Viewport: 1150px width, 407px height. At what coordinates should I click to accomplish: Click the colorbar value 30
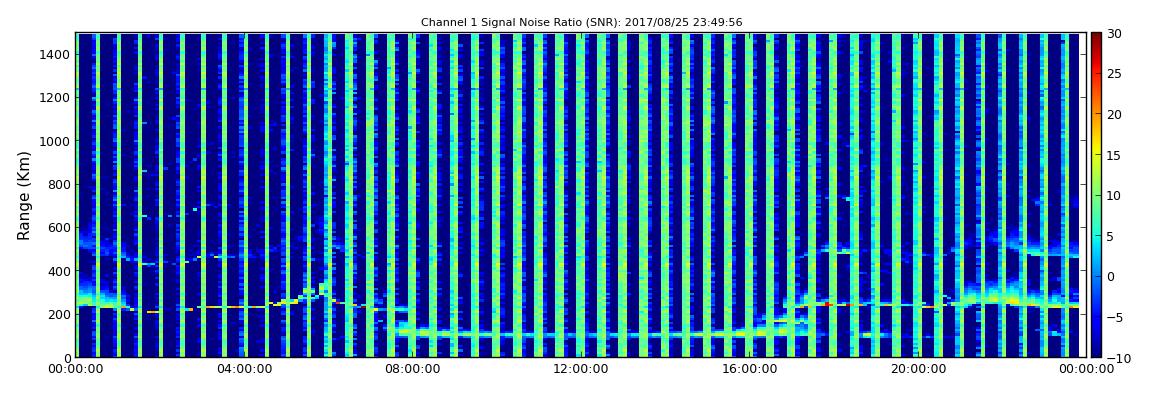(1115, 33)
